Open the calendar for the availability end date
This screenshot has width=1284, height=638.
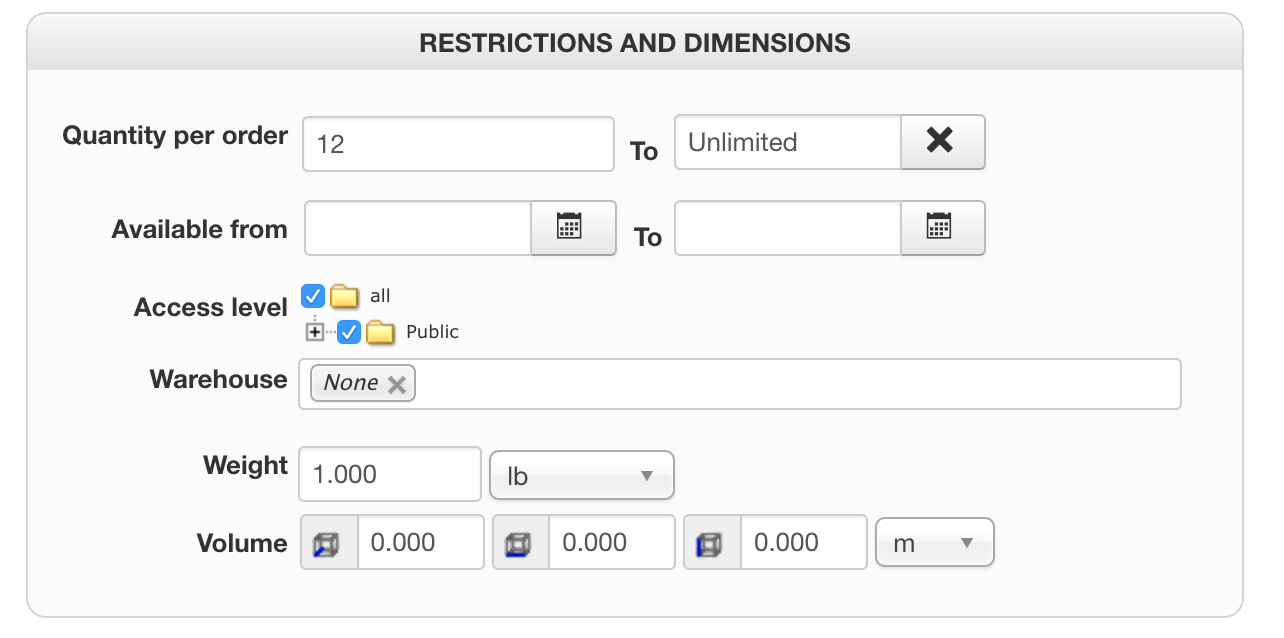[x=942, y=228]
